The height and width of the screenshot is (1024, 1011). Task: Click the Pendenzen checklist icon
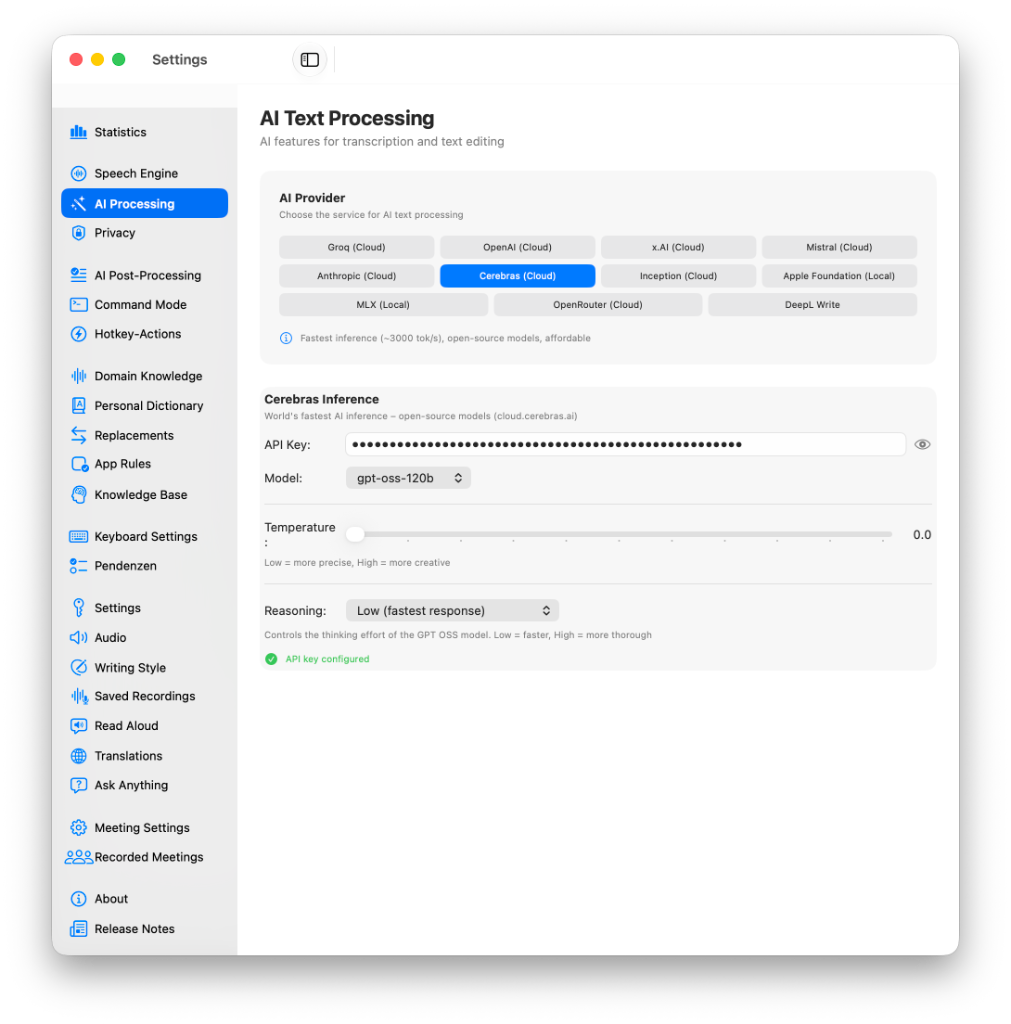tap(78, 566)
